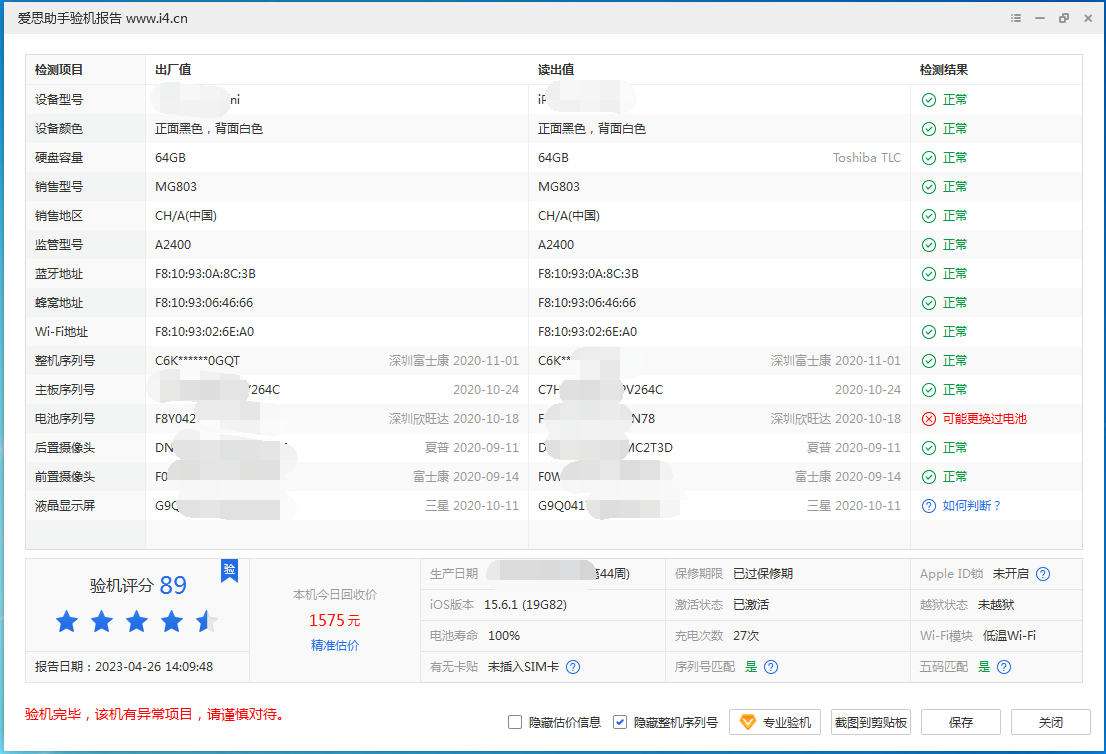Click the factory 64GB value

171,158
